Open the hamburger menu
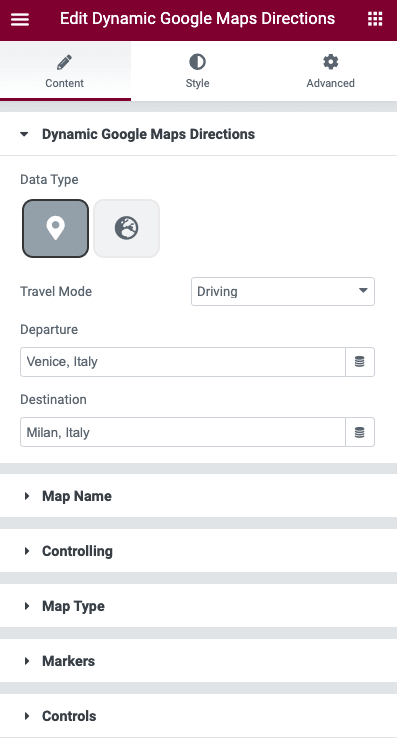Image resolution: width=397 pixels, height=738 pixels. point(20,19)
